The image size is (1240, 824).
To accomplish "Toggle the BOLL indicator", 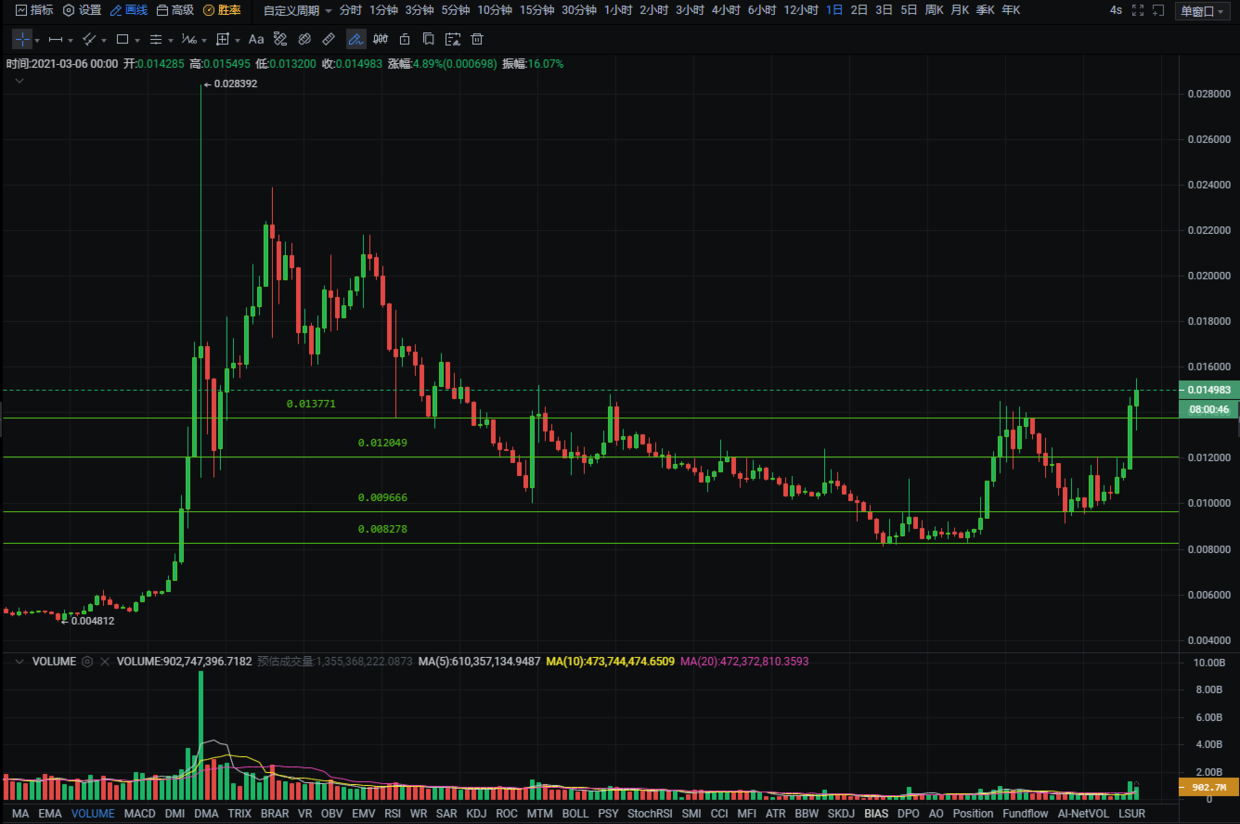I will (x=575, y=814).
